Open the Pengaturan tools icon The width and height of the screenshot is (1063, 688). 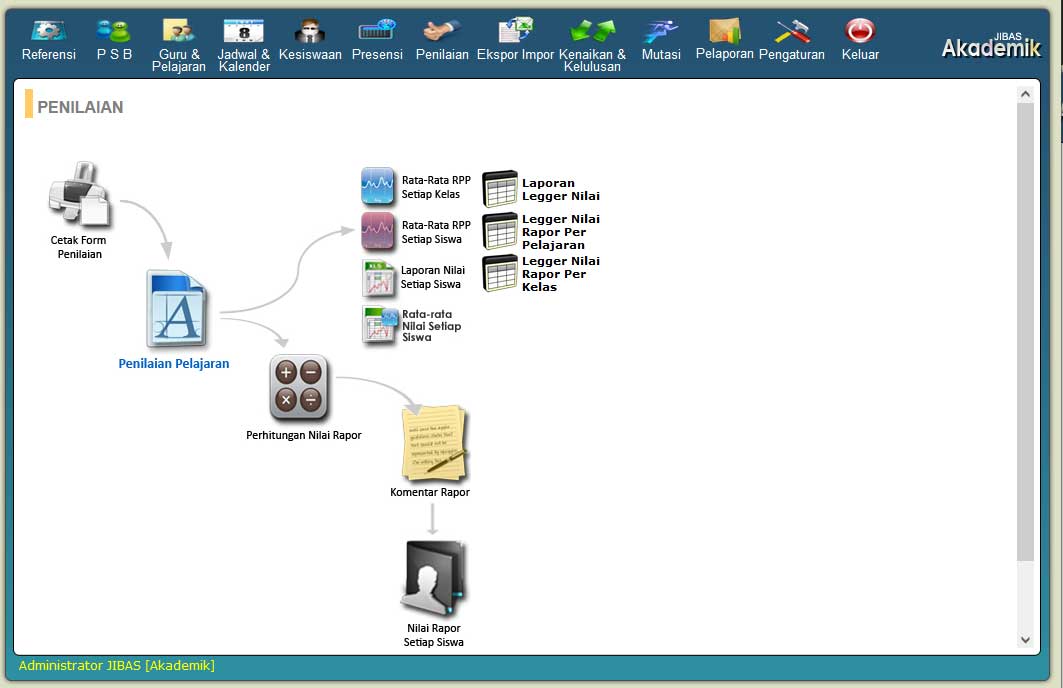(792, 31)
